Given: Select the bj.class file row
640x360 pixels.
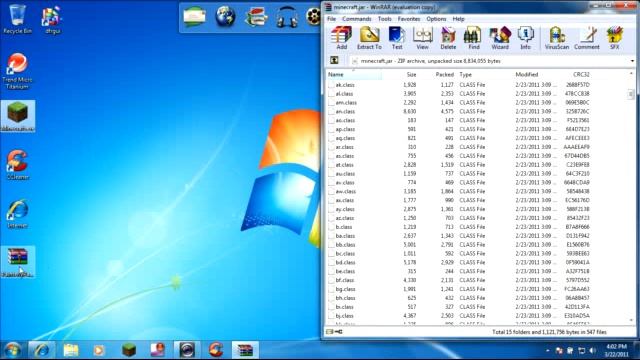Looking at the screenshot, I should pyautogui.click(x=459, y=316).
